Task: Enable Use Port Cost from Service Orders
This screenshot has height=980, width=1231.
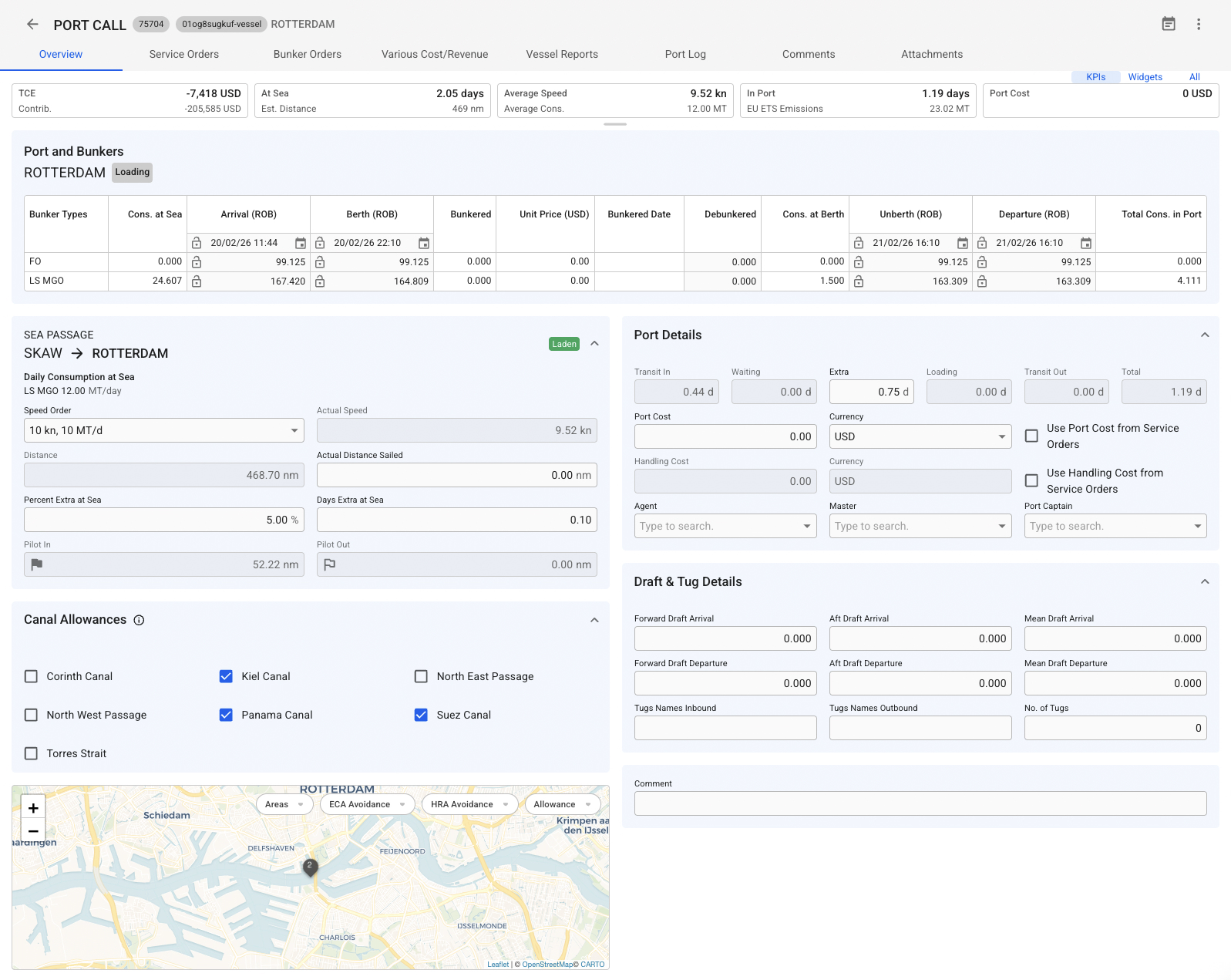Action: (1031, 436)
